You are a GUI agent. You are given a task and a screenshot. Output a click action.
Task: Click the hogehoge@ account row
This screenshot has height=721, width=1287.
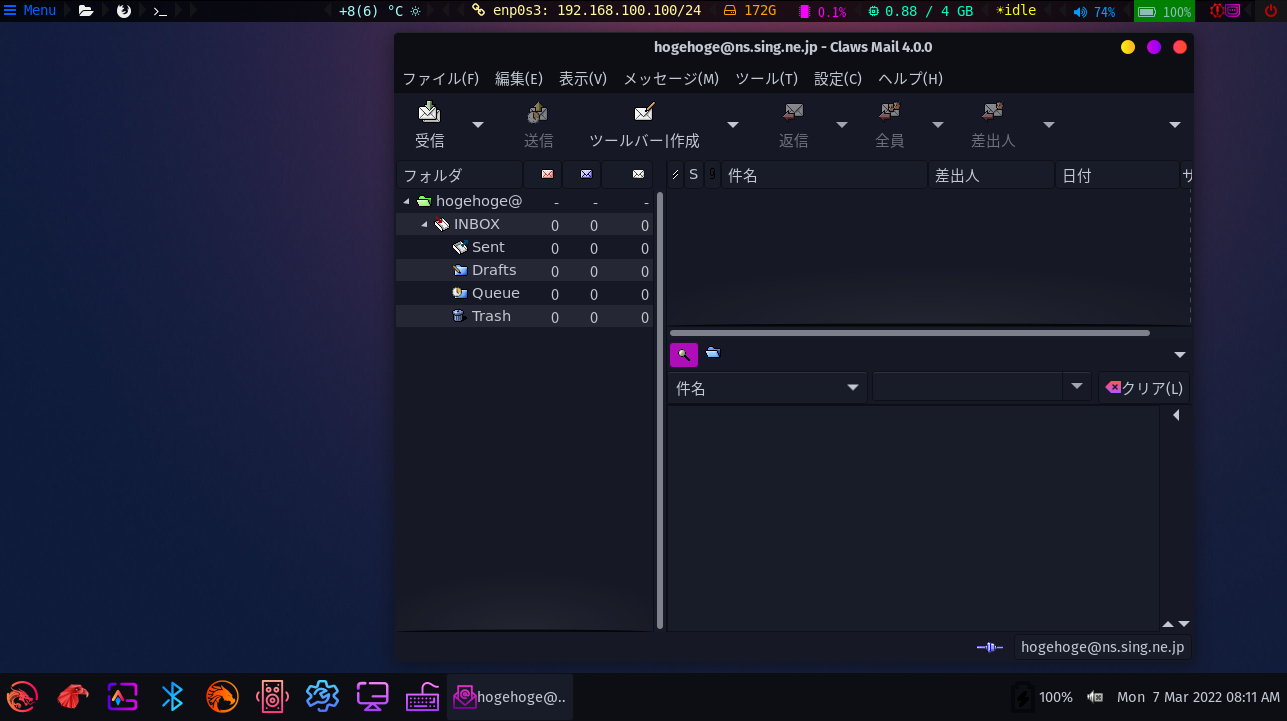pyautogui.click(x=524, y=201)
